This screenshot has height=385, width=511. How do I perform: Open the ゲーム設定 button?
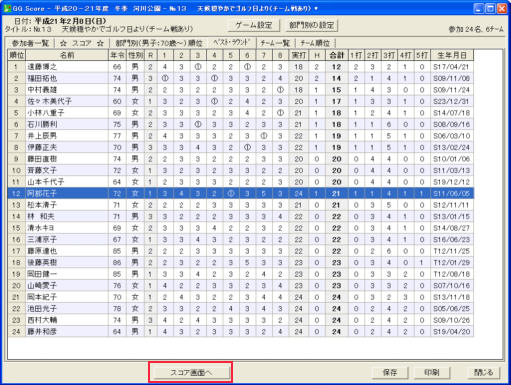[254, 25]
